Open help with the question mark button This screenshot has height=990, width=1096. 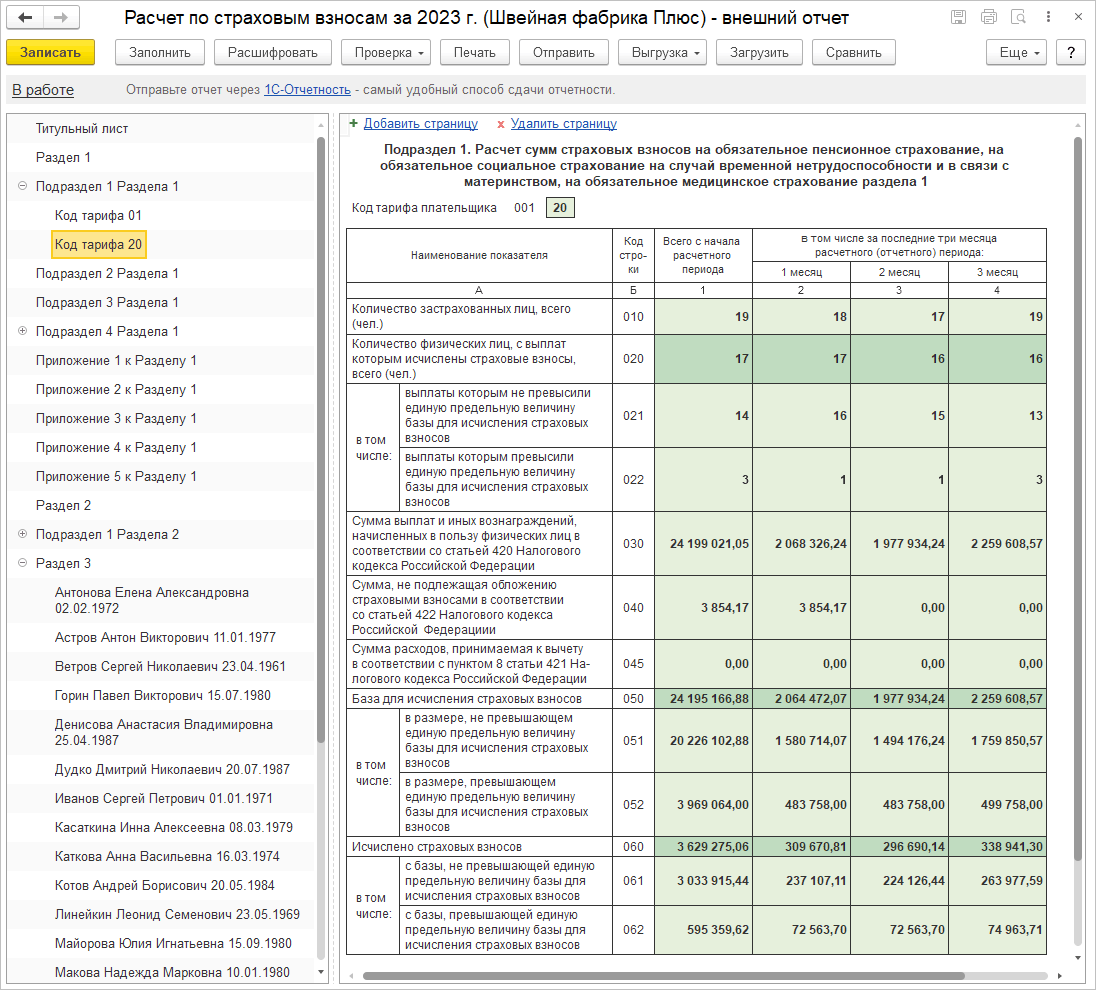pos(1071,53)
